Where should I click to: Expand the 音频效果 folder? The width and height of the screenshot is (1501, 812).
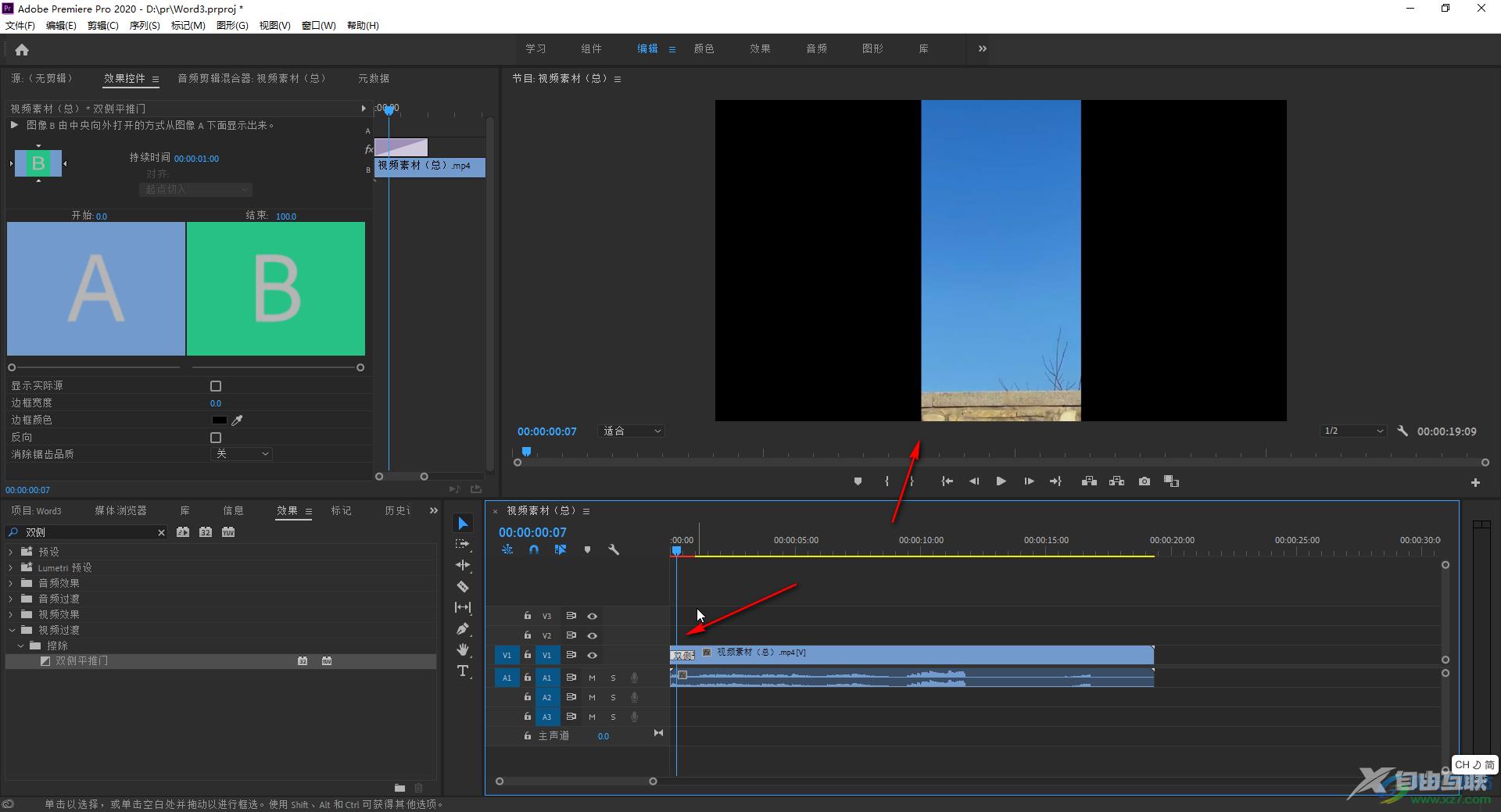(11, 583)
